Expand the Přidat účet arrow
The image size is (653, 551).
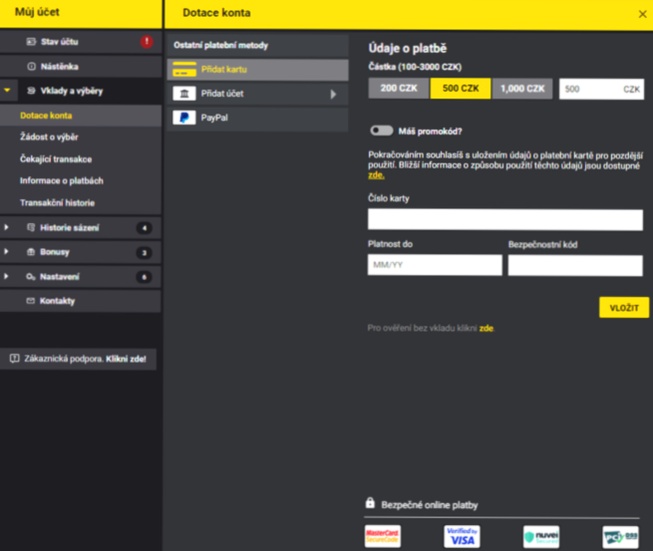point(333,94)
